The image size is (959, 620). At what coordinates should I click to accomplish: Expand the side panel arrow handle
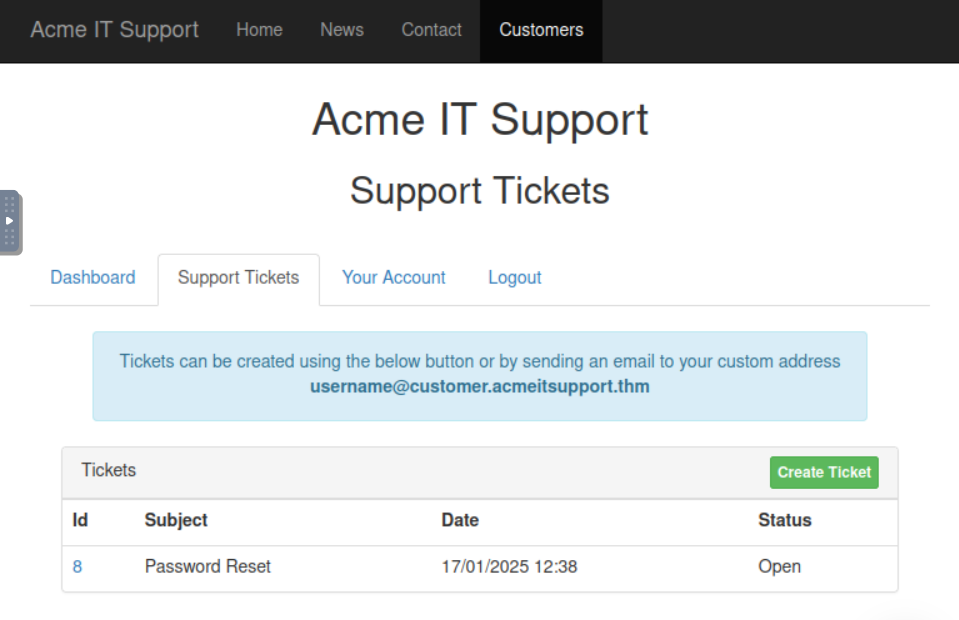pos(10,221)
